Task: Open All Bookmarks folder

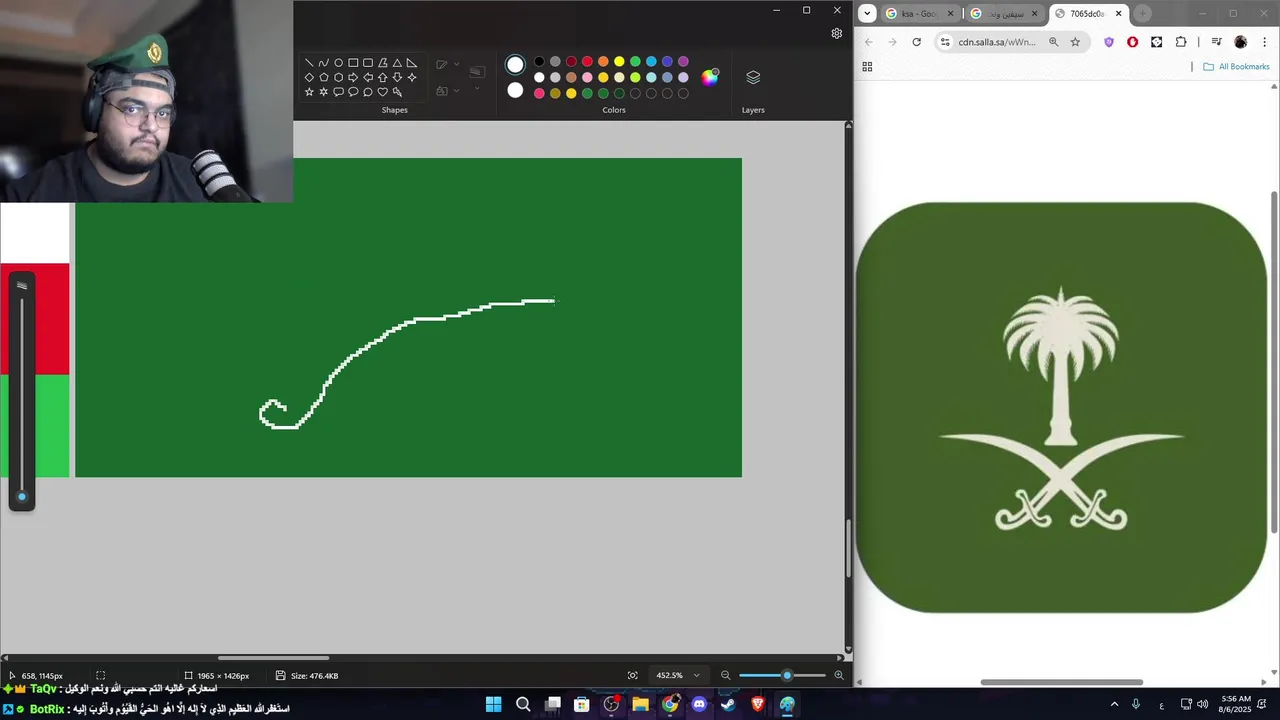Action: (x=1235, y=67)
